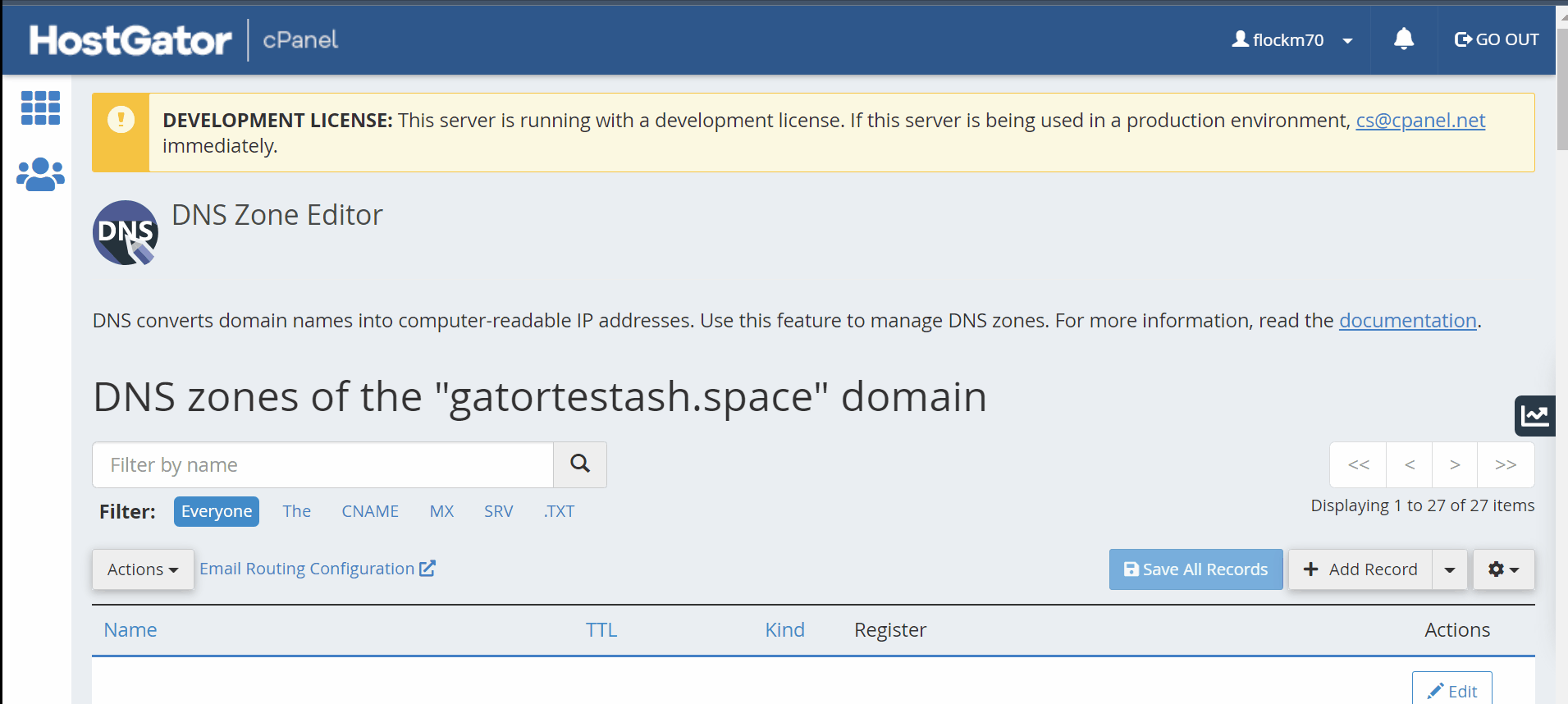Sort by the Name column

coord(130,630)
